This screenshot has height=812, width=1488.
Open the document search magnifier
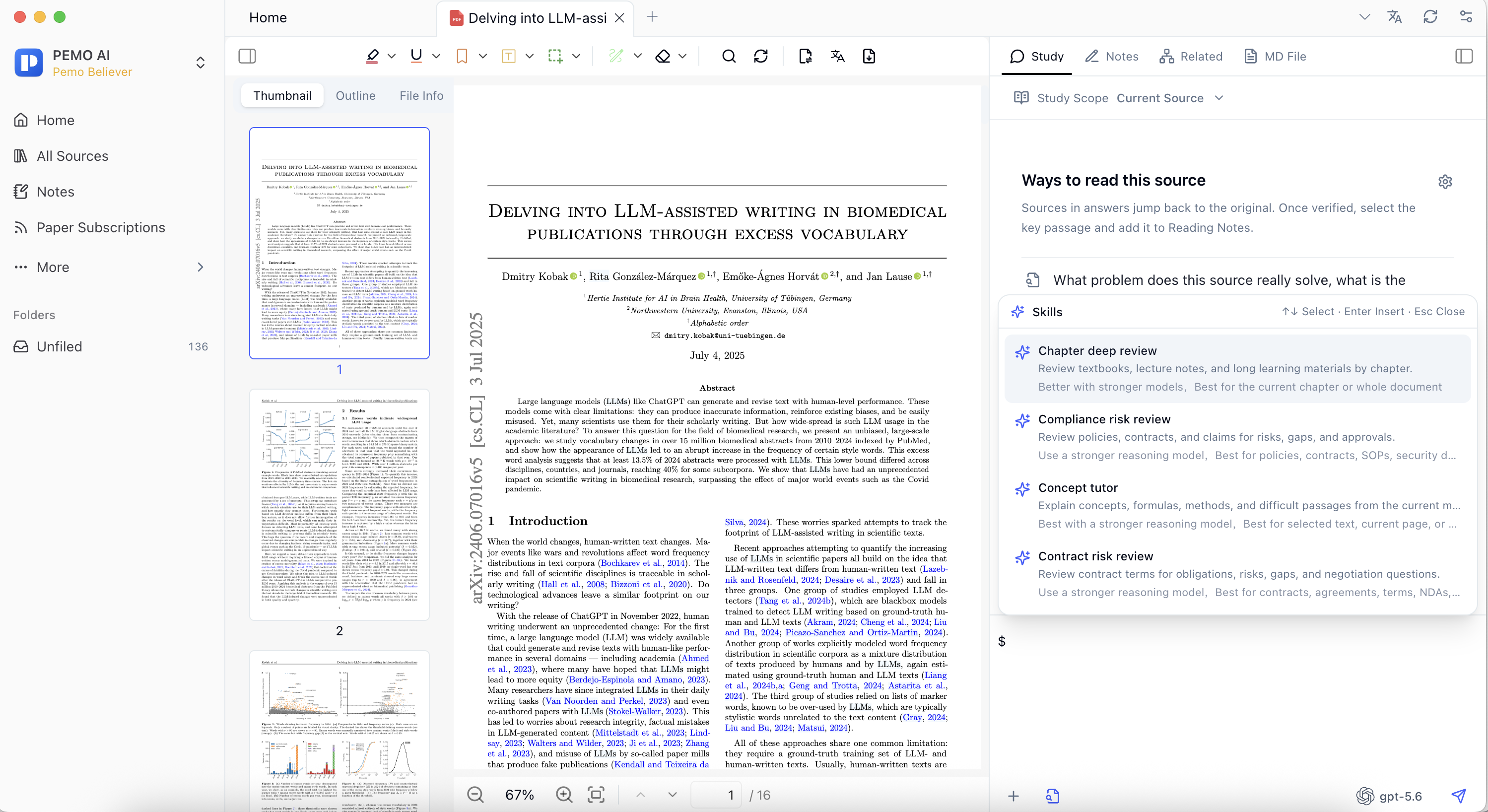[x=729, y=56]
